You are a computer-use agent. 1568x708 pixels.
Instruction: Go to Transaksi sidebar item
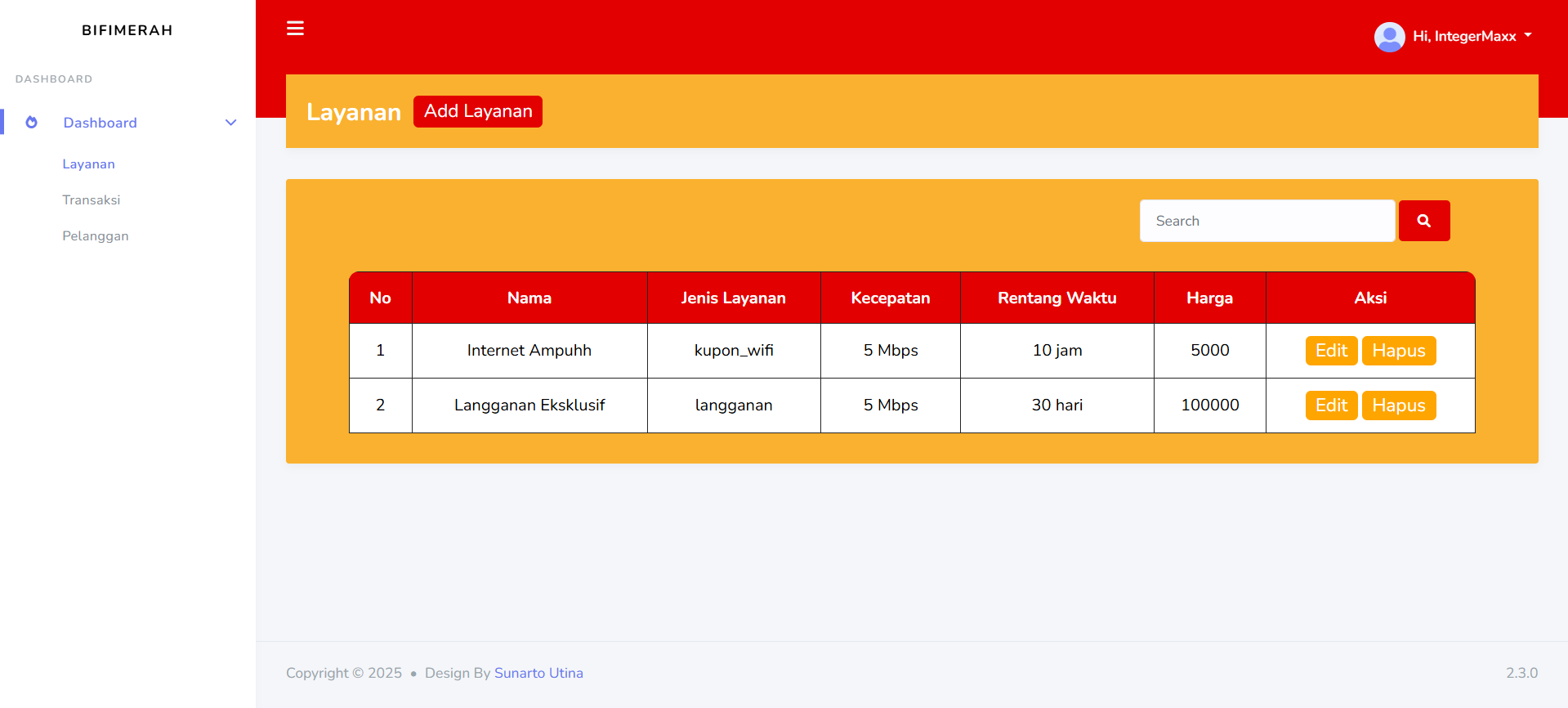[x=92, y=200]
